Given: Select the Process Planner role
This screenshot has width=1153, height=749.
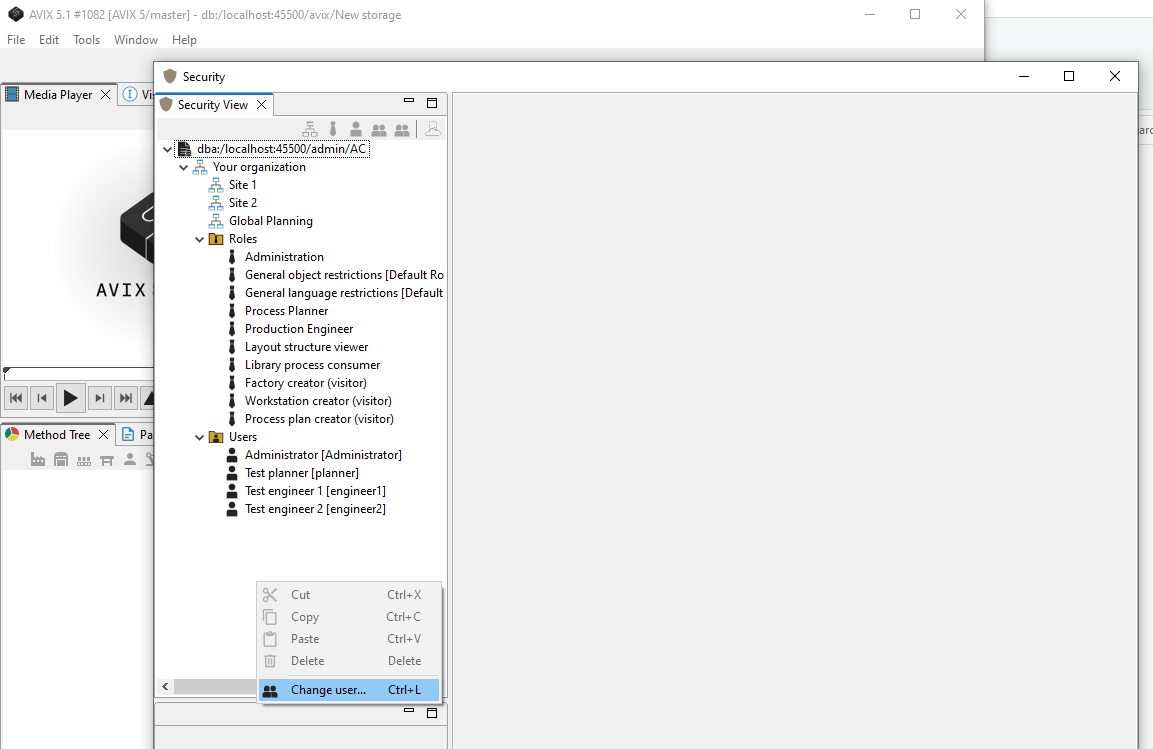Looking at the screenshot, I should tap(286, 311).
